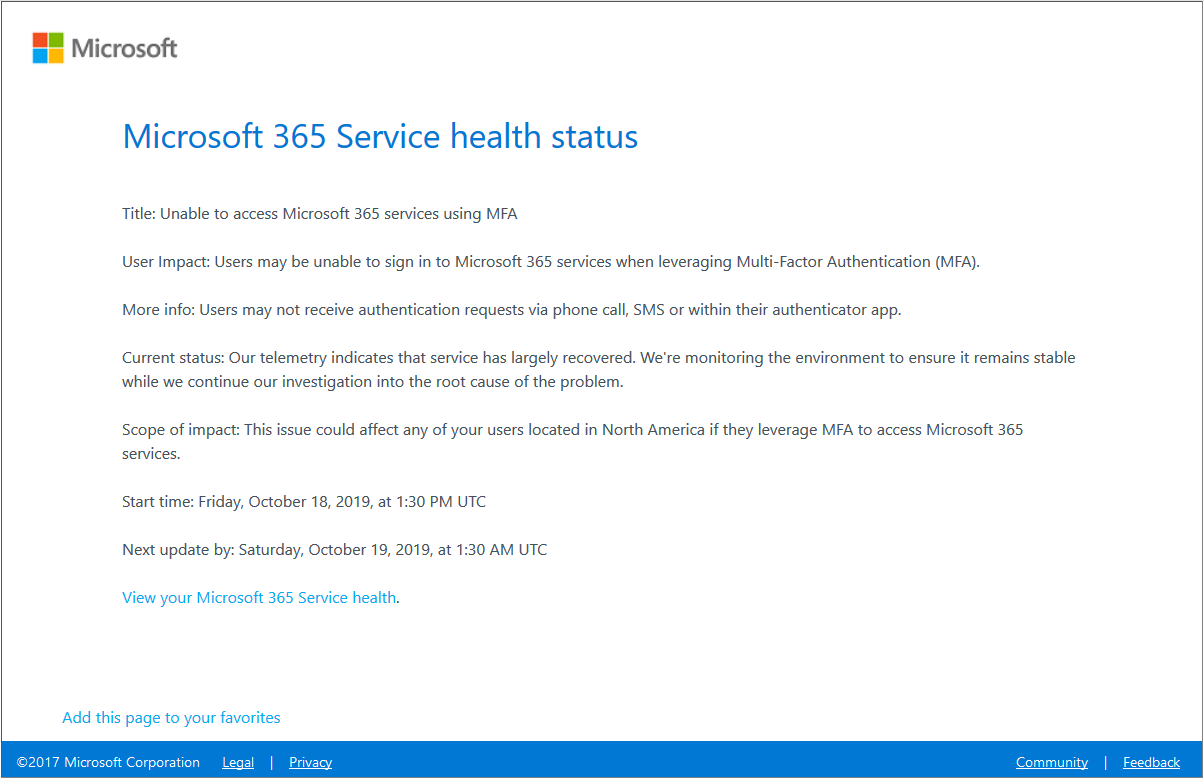This screenshot has height=778, width=1204.
Task: Click the Scope of impact paragraph
Action: (x=573, y=441)
